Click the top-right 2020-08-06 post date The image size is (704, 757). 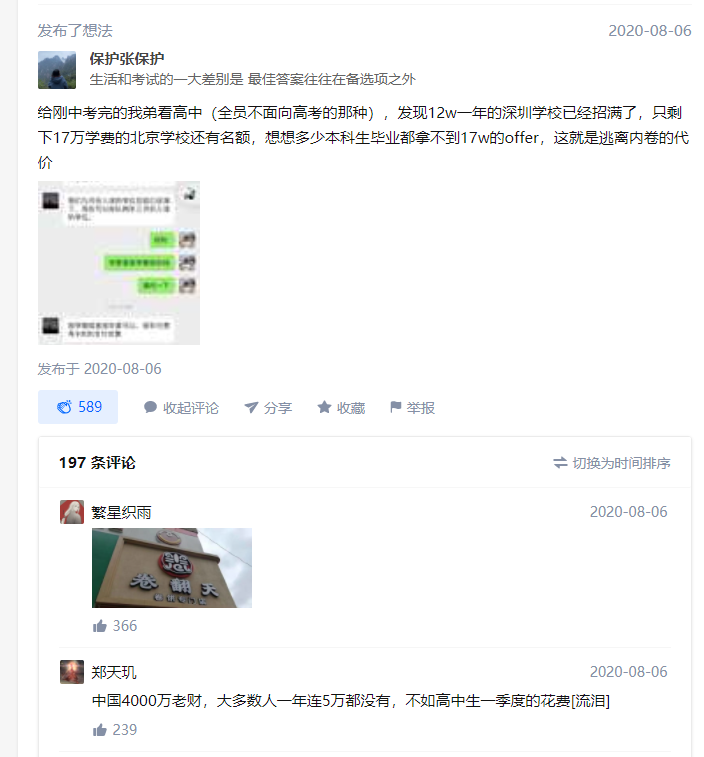click(x=649, y=31)
